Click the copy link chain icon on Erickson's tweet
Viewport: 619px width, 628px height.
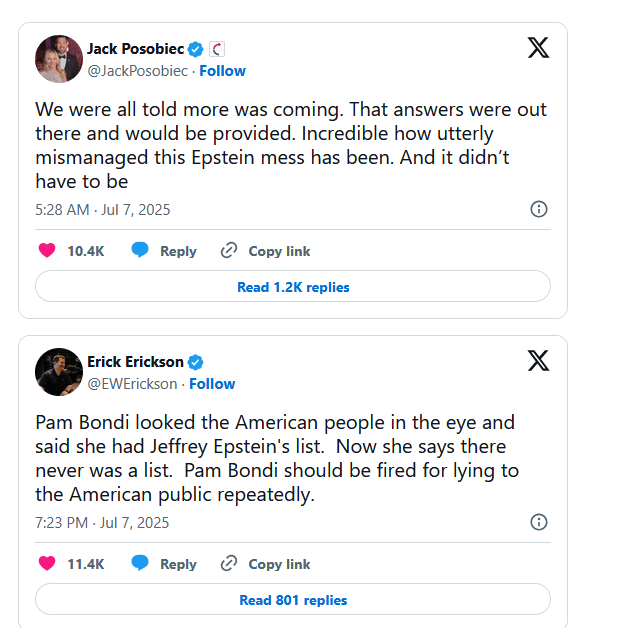pos(229,564)
